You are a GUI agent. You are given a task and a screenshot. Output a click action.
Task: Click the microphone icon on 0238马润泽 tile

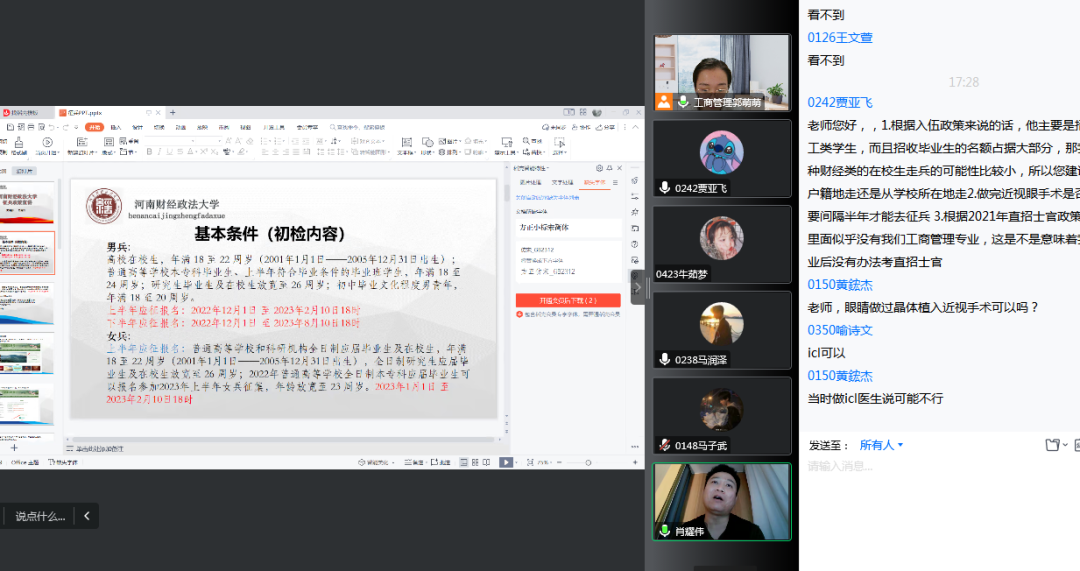664,359
